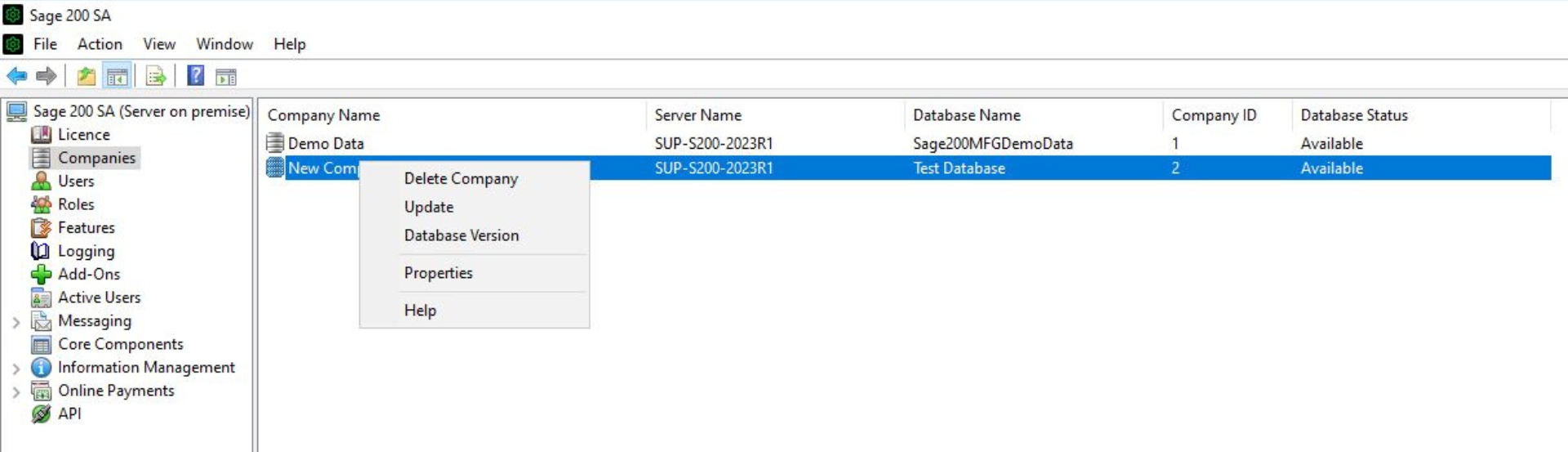Viewport: 1568px width, 452px height.
Task: Click the Test Database name cell
Action: pos(960,168)
